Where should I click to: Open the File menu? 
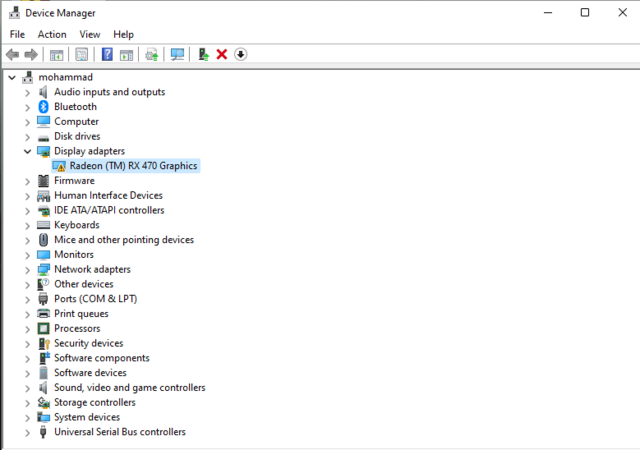click(17, 34)
